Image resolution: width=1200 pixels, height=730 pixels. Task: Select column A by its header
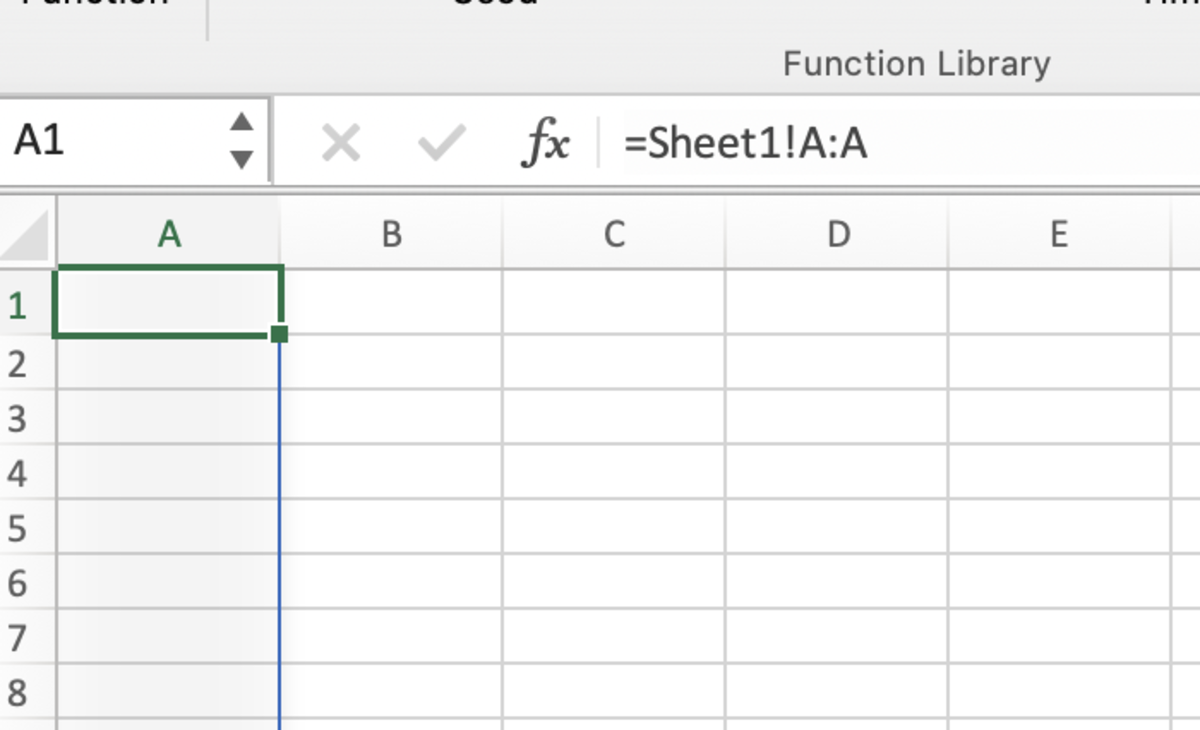(169, 235)
